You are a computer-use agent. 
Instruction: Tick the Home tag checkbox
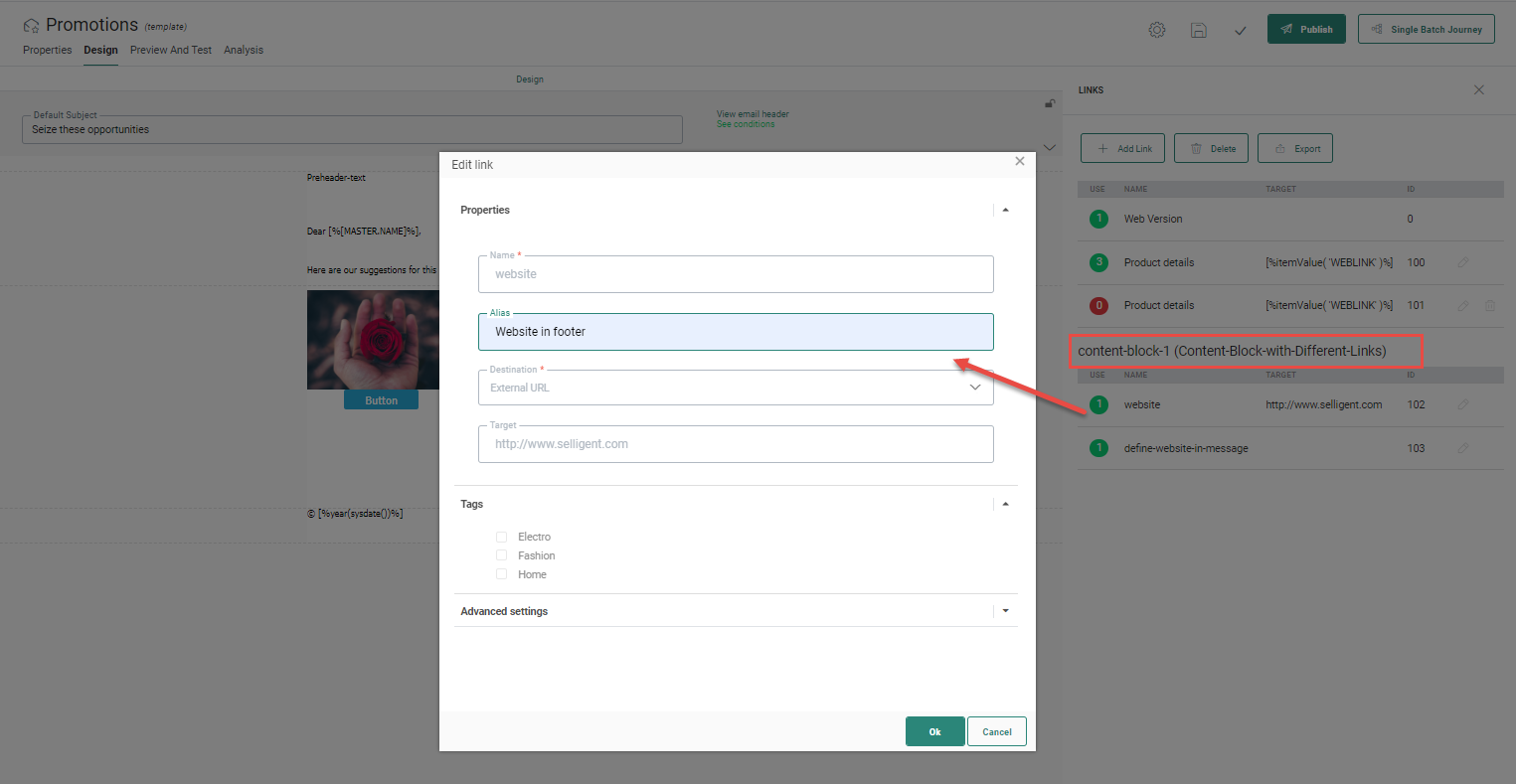(502, 574)
